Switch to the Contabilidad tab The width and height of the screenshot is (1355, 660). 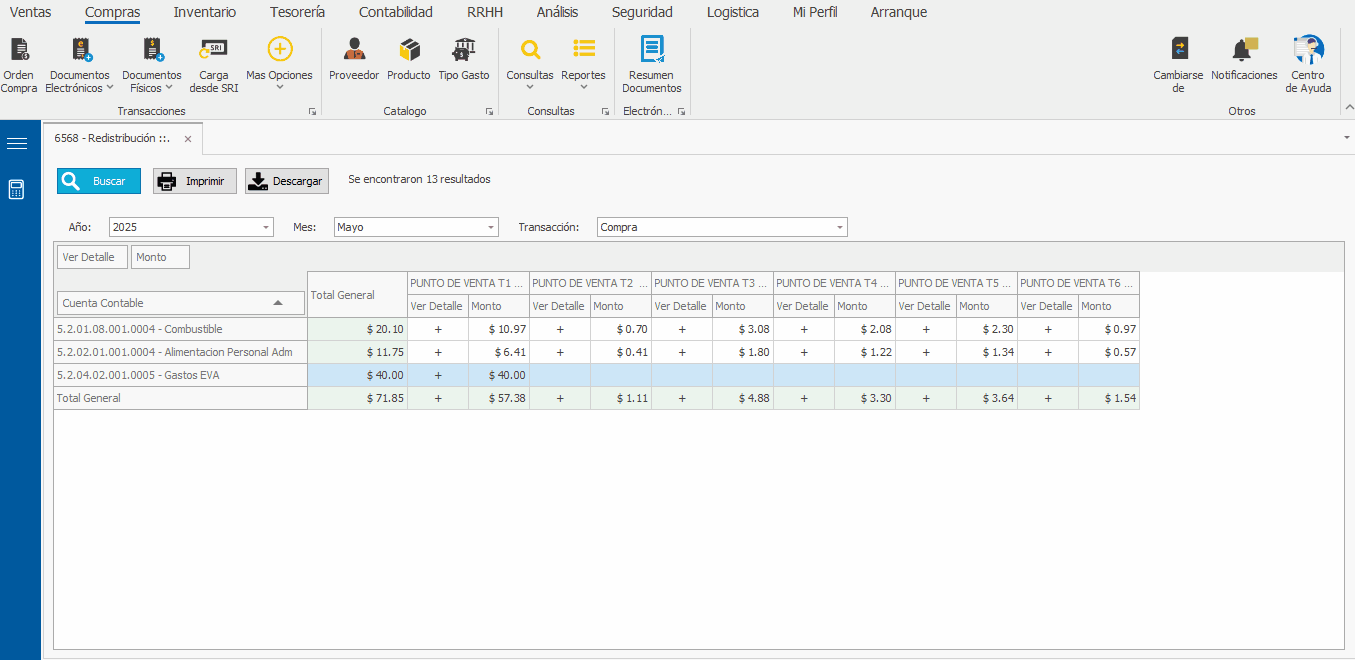coord(396,12)
